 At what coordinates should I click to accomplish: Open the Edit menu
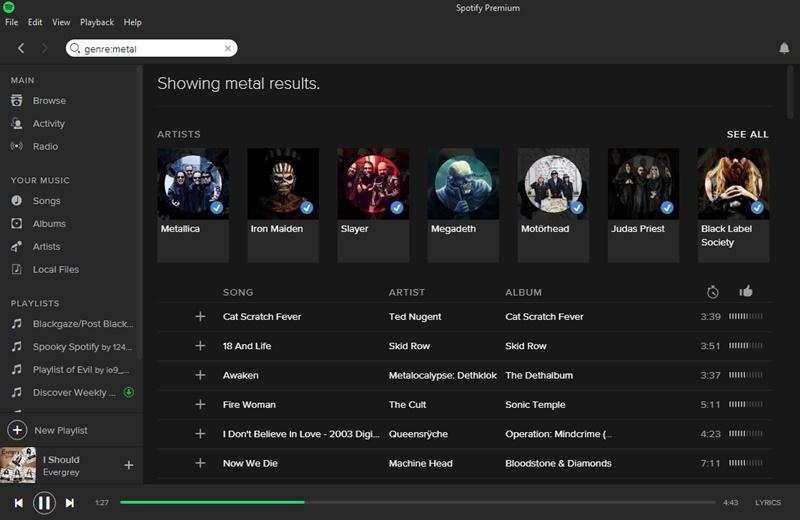coord(35,22)
